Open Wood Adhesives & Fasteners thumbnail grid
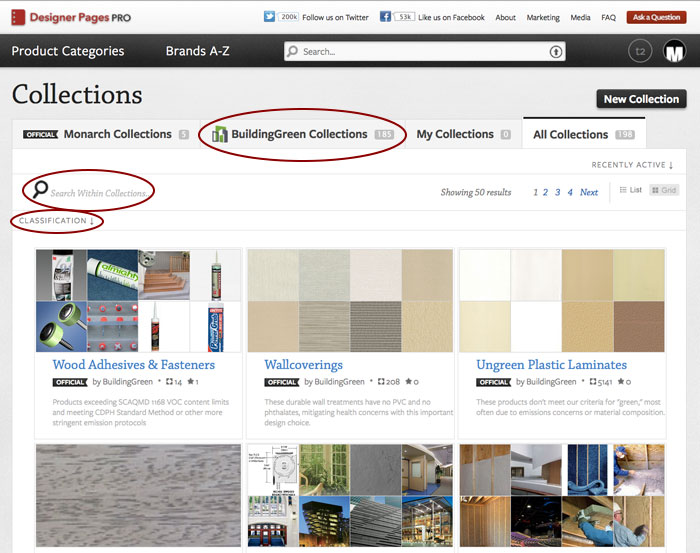This screenshot has height=553, width=700. pyautogui.click(x=138, y=300)
